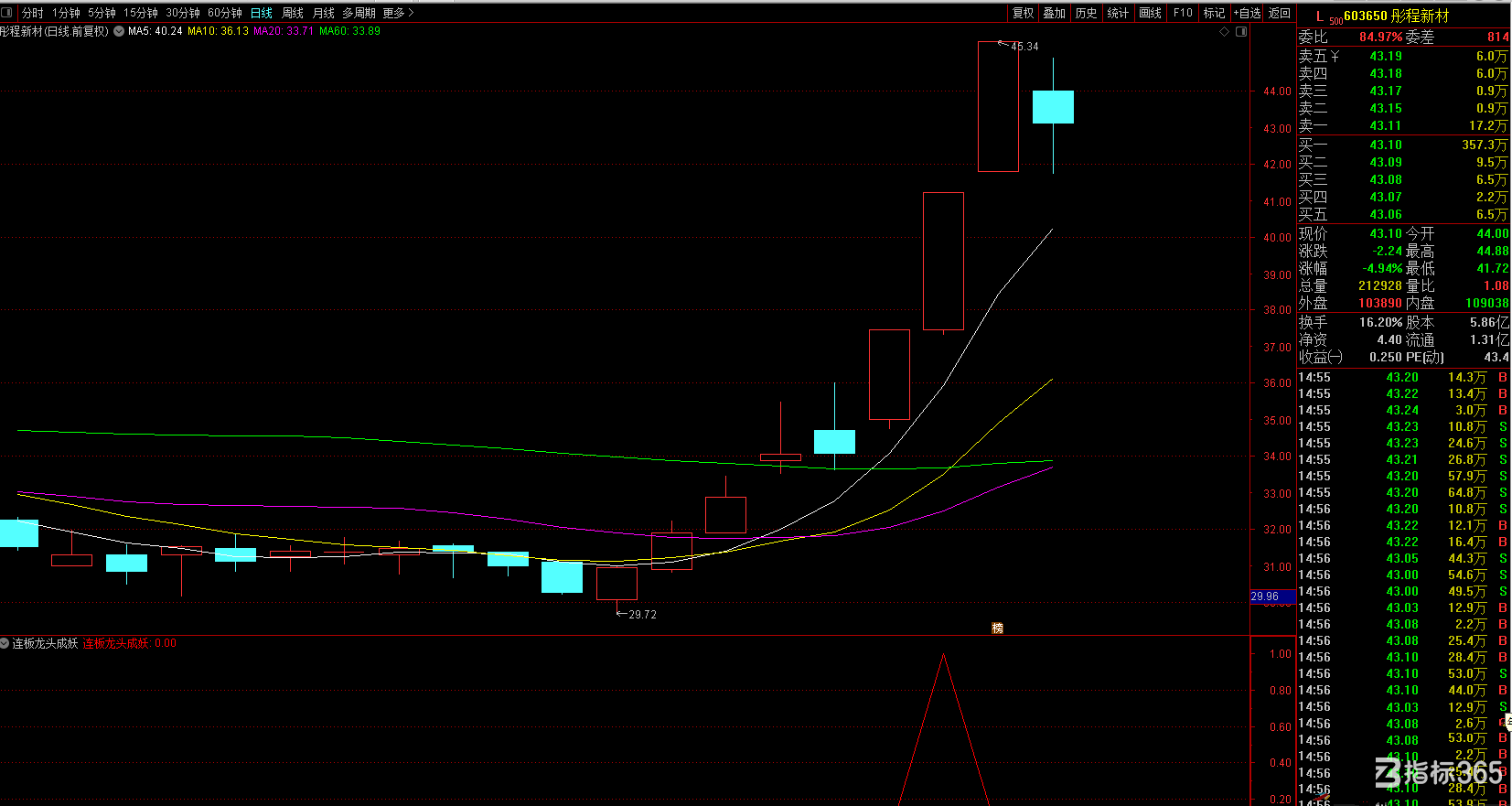Click the MA60: 33.89 label
Viewport: 1512px width, 806px height.
pos(350,31)
